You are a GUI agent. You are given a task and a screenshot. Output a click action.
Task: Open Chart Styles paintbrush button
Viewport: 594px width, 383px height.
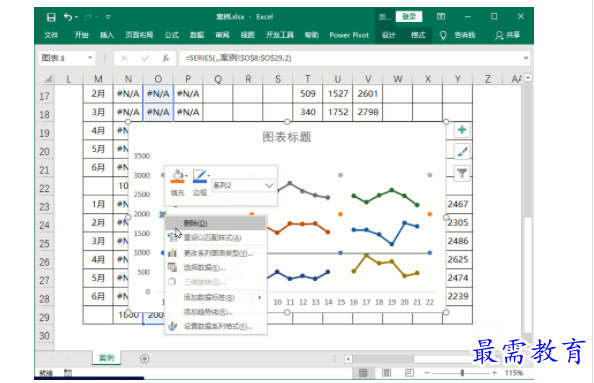[x=462, y=152]
